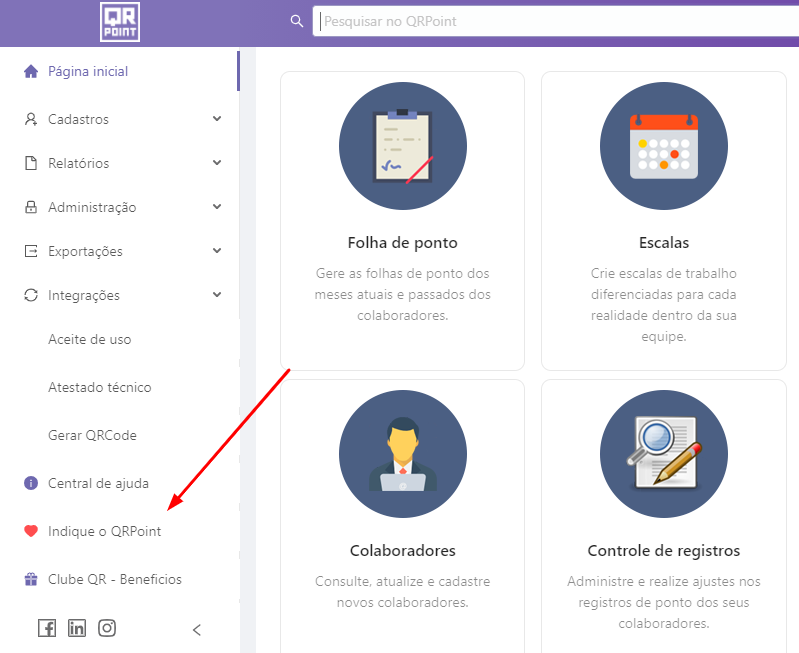Click the search magnifier icon
The image size is (799, 653).
click(296, 21)
